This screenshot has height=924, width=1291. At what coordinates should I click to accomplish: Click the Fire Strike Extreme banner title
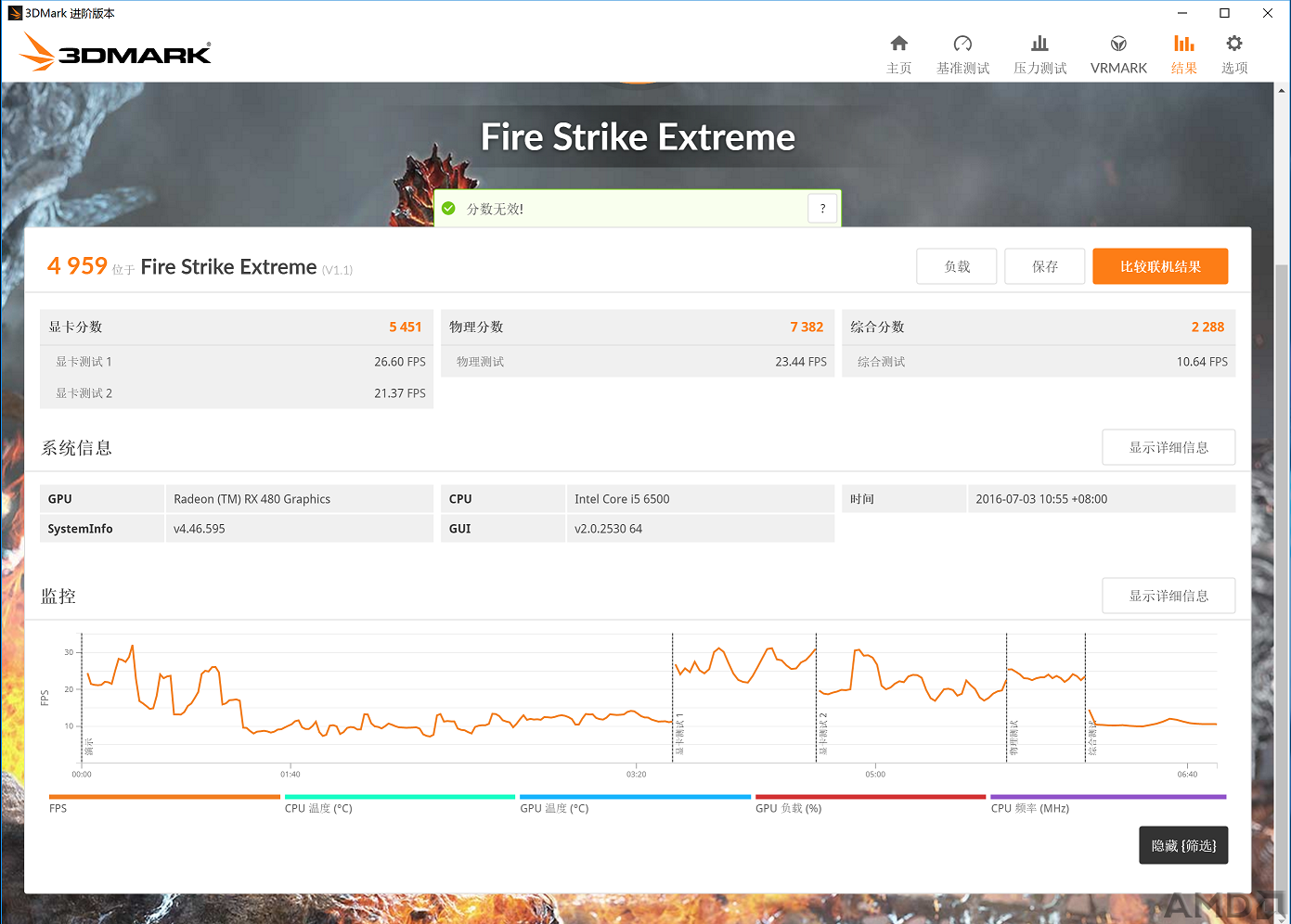[638, 137]
